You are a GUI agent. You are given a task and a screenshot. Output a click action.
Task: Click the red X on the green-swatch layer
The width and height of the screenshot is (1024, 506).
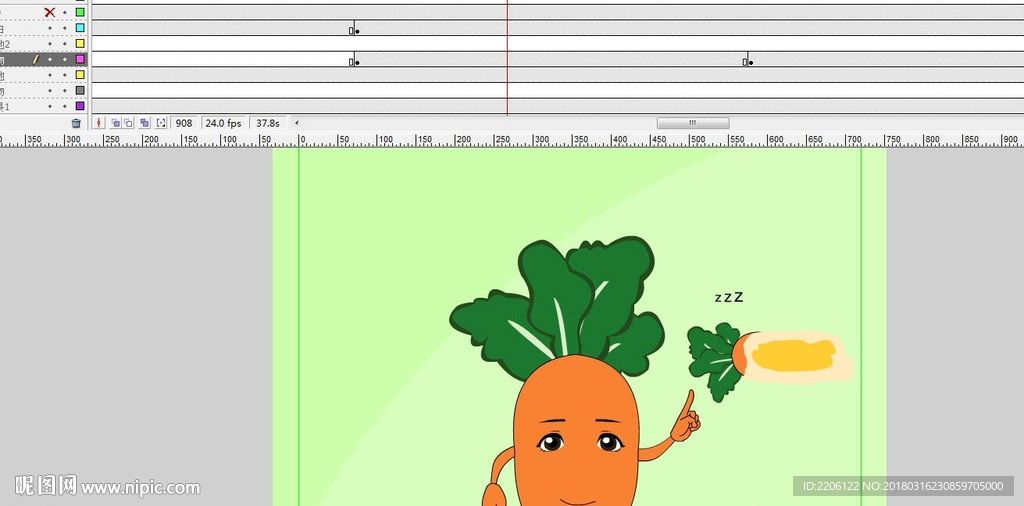[50, 12]
